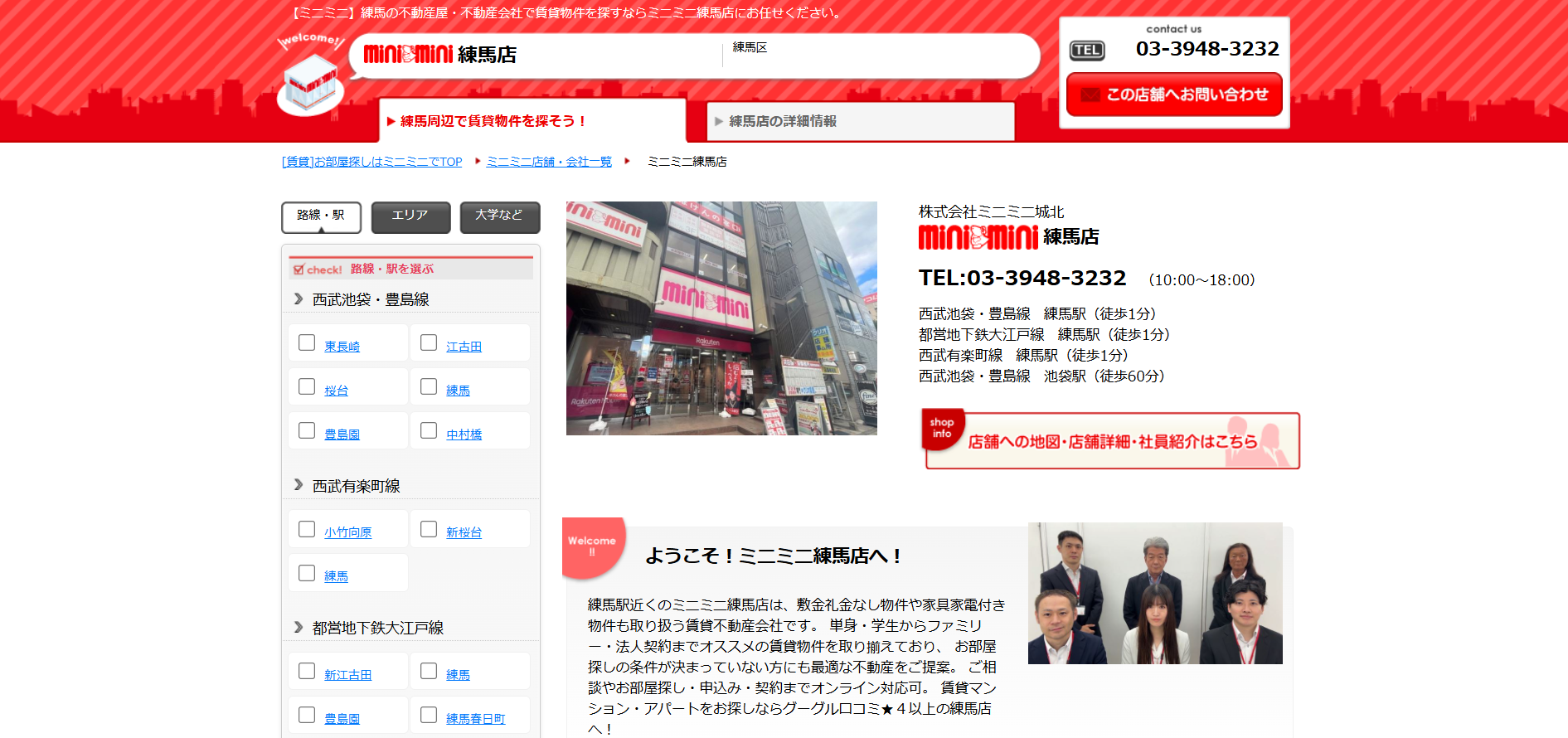1568x738 pixels.
Task: Click ようこそ！ミニミニ練馬店へ！ heading
Action: click(773, 556)
